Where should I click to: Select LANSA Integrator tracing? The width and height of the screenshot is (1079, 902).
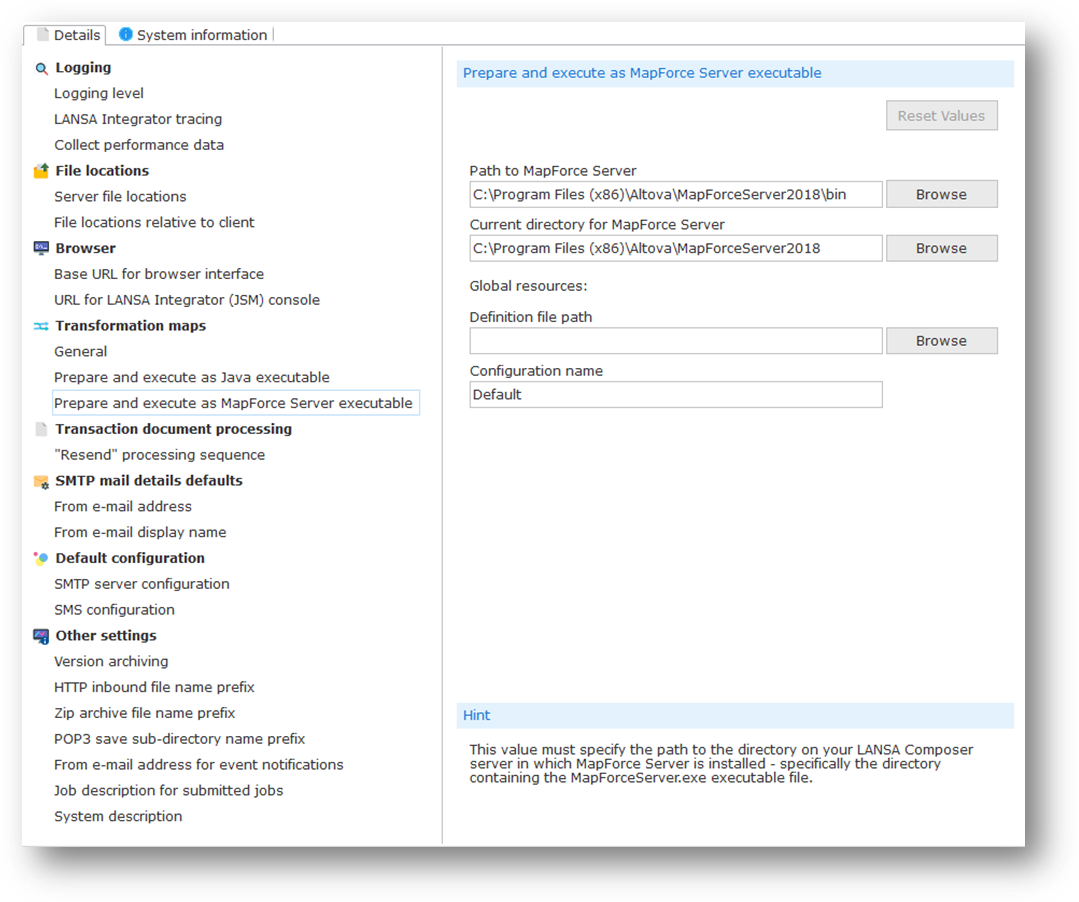[138, 119]
